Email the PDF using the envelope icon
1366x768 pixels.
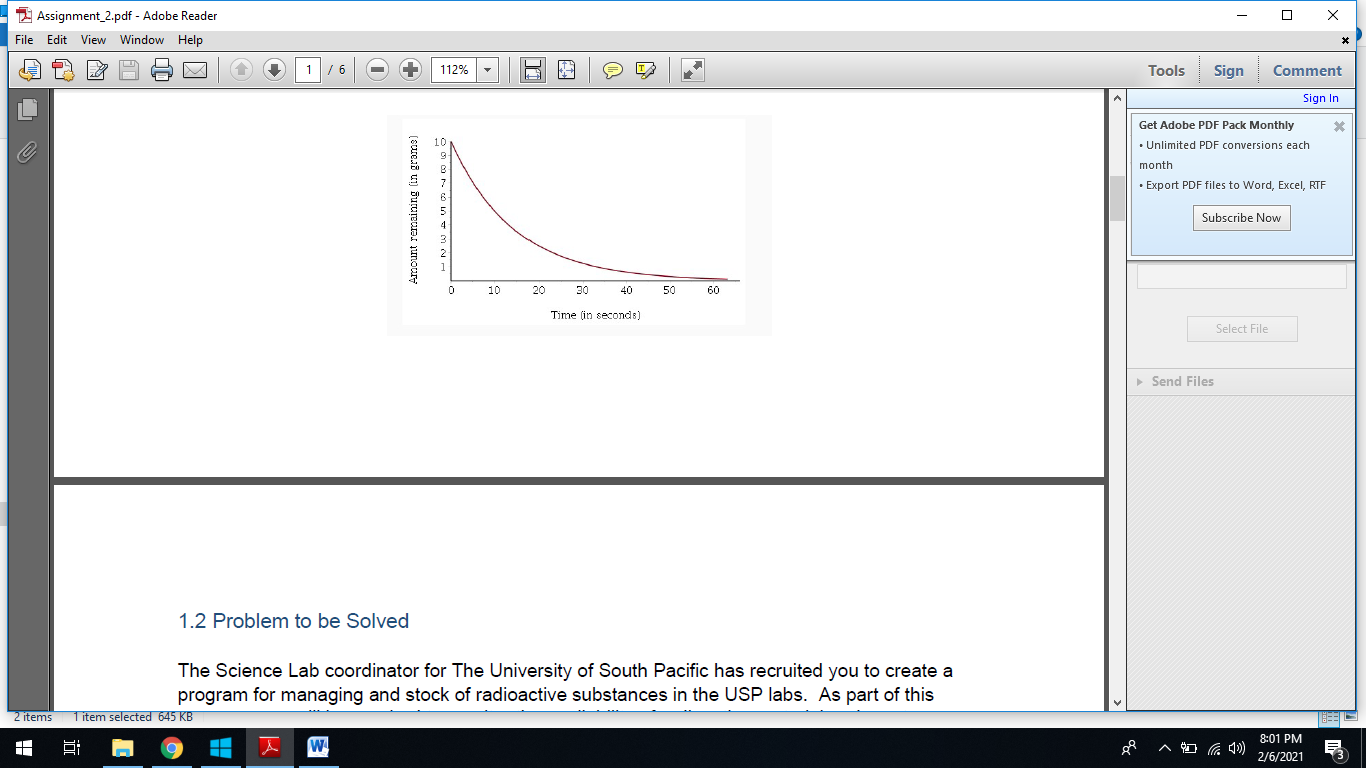point(196,70)
